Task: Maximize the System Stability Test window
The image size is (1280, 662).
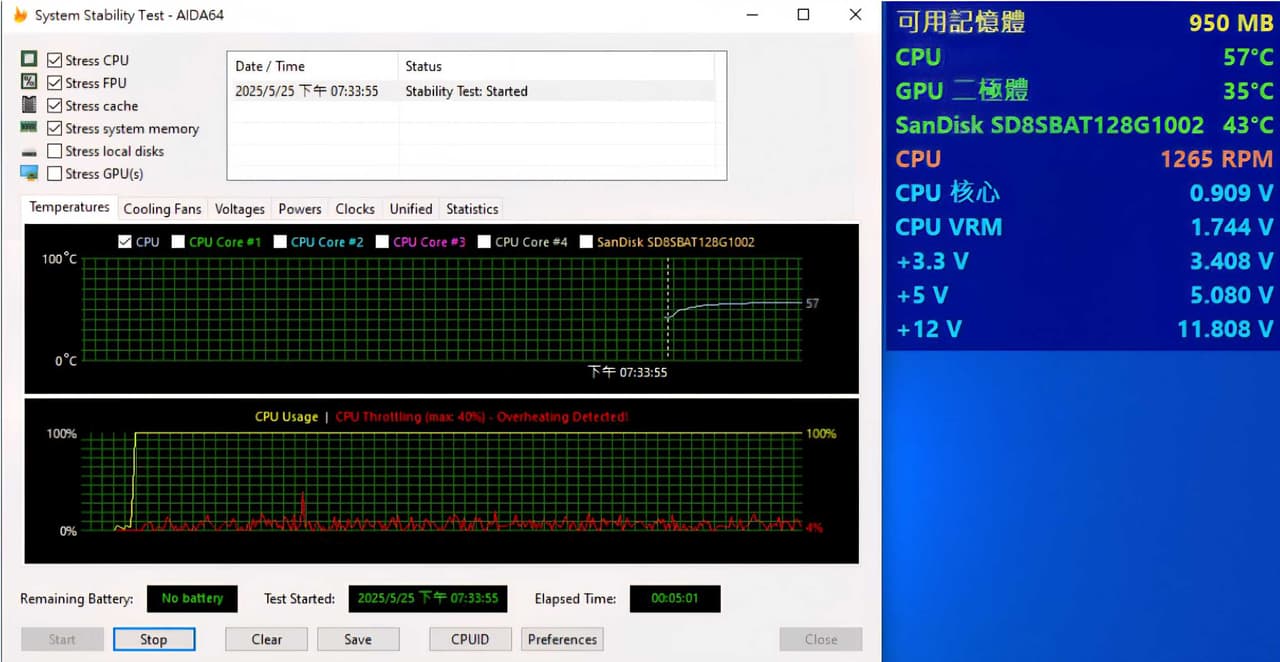Action: click(x=804, y=15)
